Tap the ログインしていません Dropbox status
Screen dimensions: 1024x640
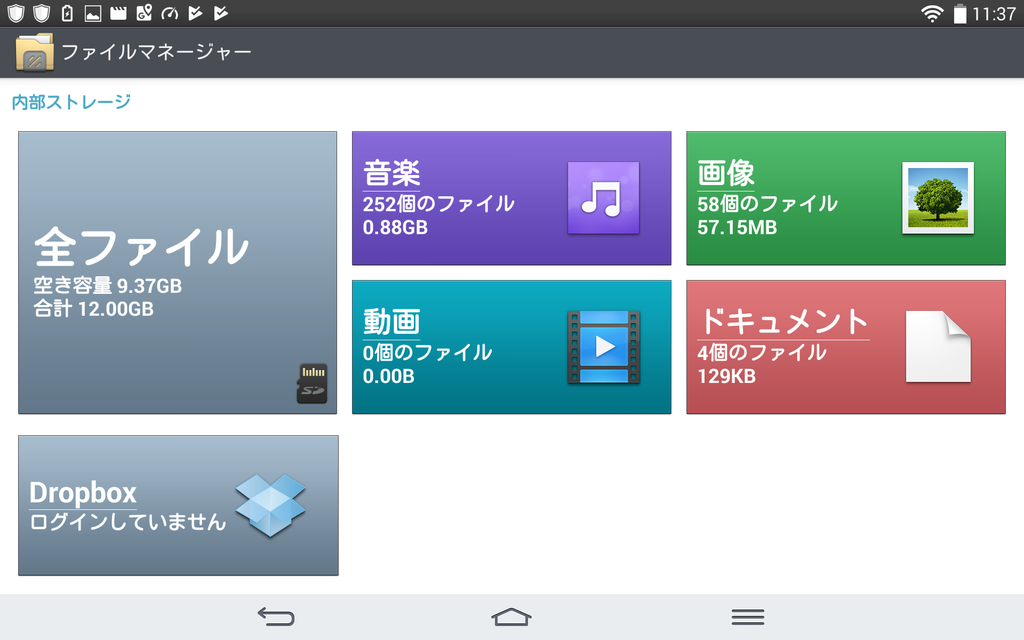(128, 522)
